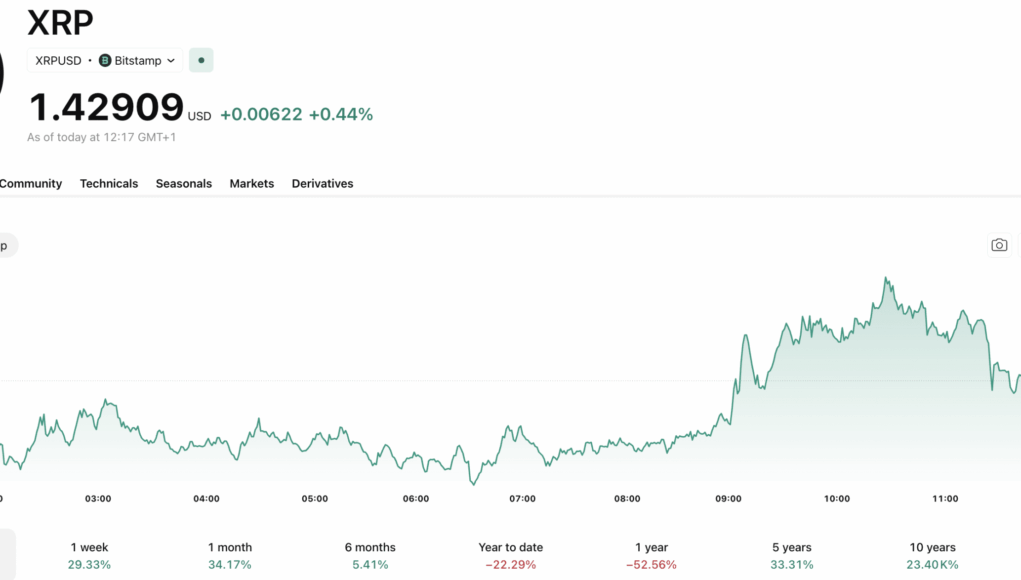Go to the Markets tab
This screenshot has width=1021, height=580.
tap(251, 184)
